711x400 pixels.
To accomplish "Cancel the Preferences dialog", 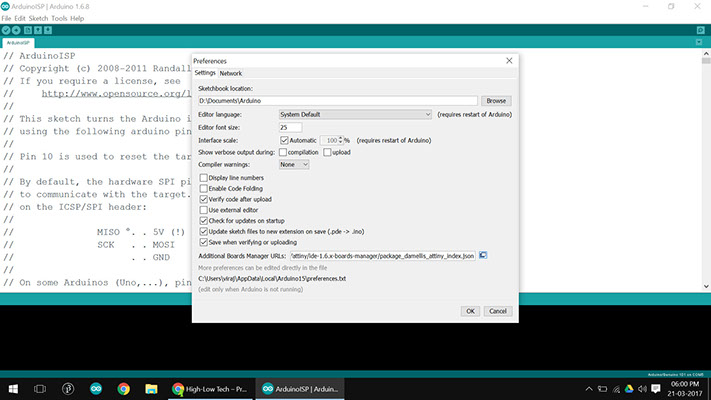I will tap(497, 311).
